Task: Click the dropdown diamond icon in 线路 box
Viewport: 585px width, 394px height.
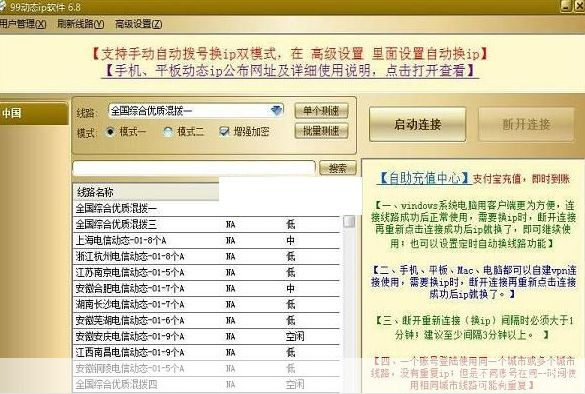Action: 276,110
